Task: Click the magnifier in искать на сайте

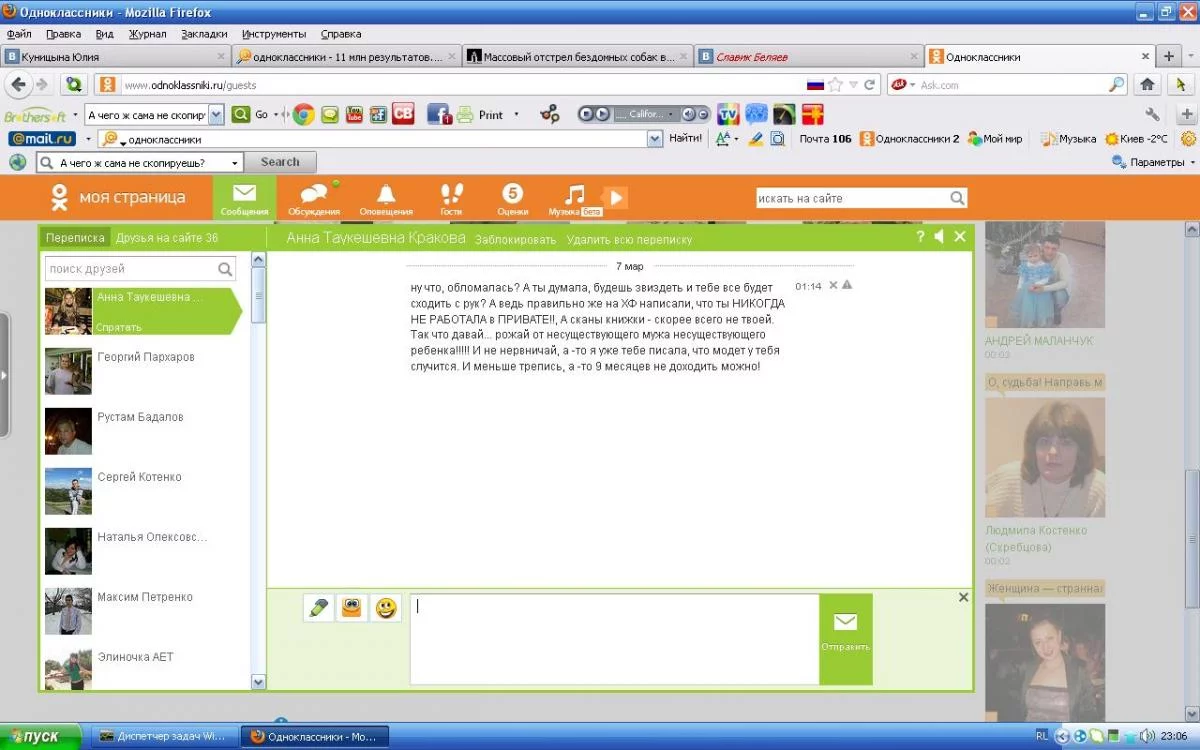Action: (956, 198)
